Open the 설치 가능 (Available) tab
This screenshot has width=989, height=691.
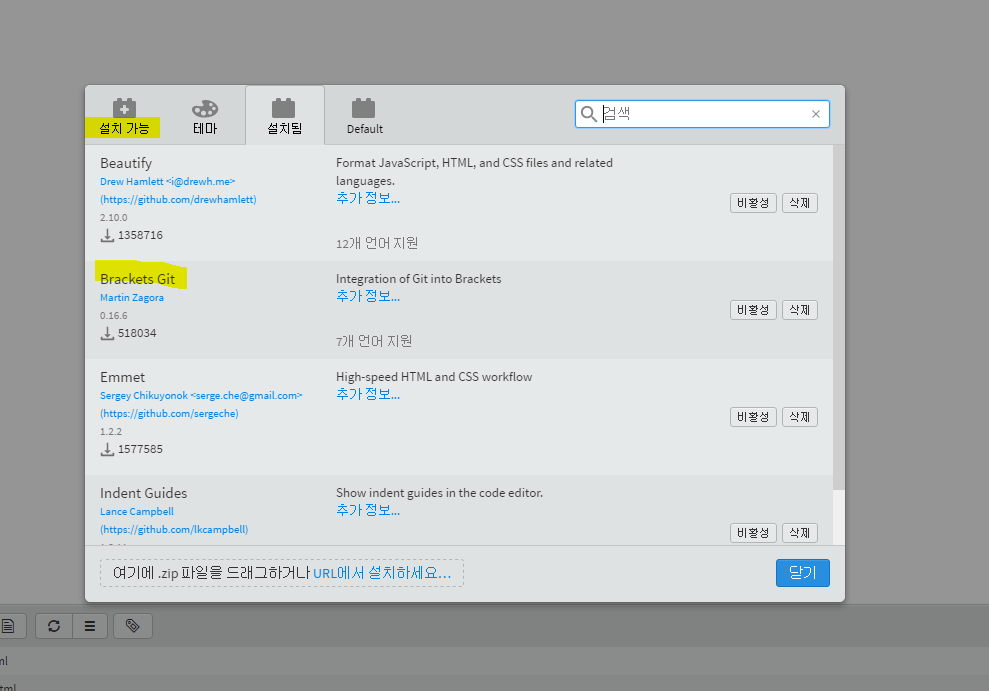click(x=124, y=116)
